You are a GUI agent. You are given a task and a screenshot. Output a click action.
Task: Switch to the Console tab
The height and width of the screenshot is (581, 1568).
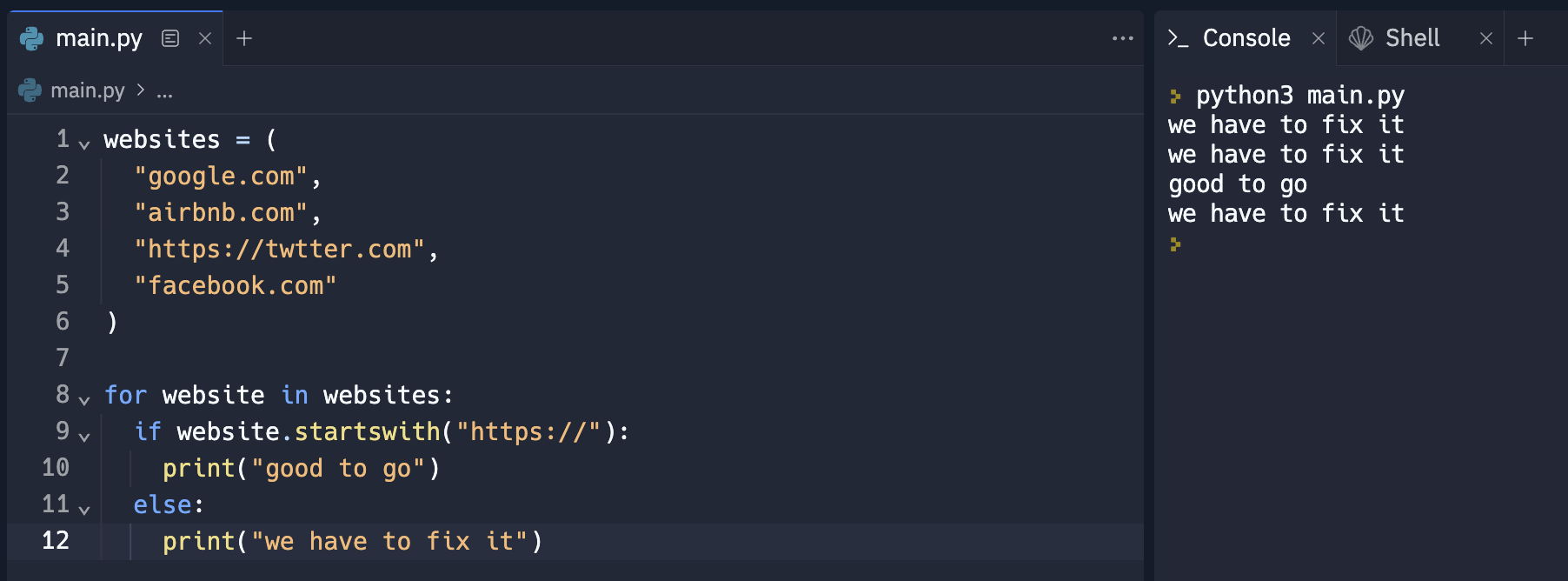1246,38
